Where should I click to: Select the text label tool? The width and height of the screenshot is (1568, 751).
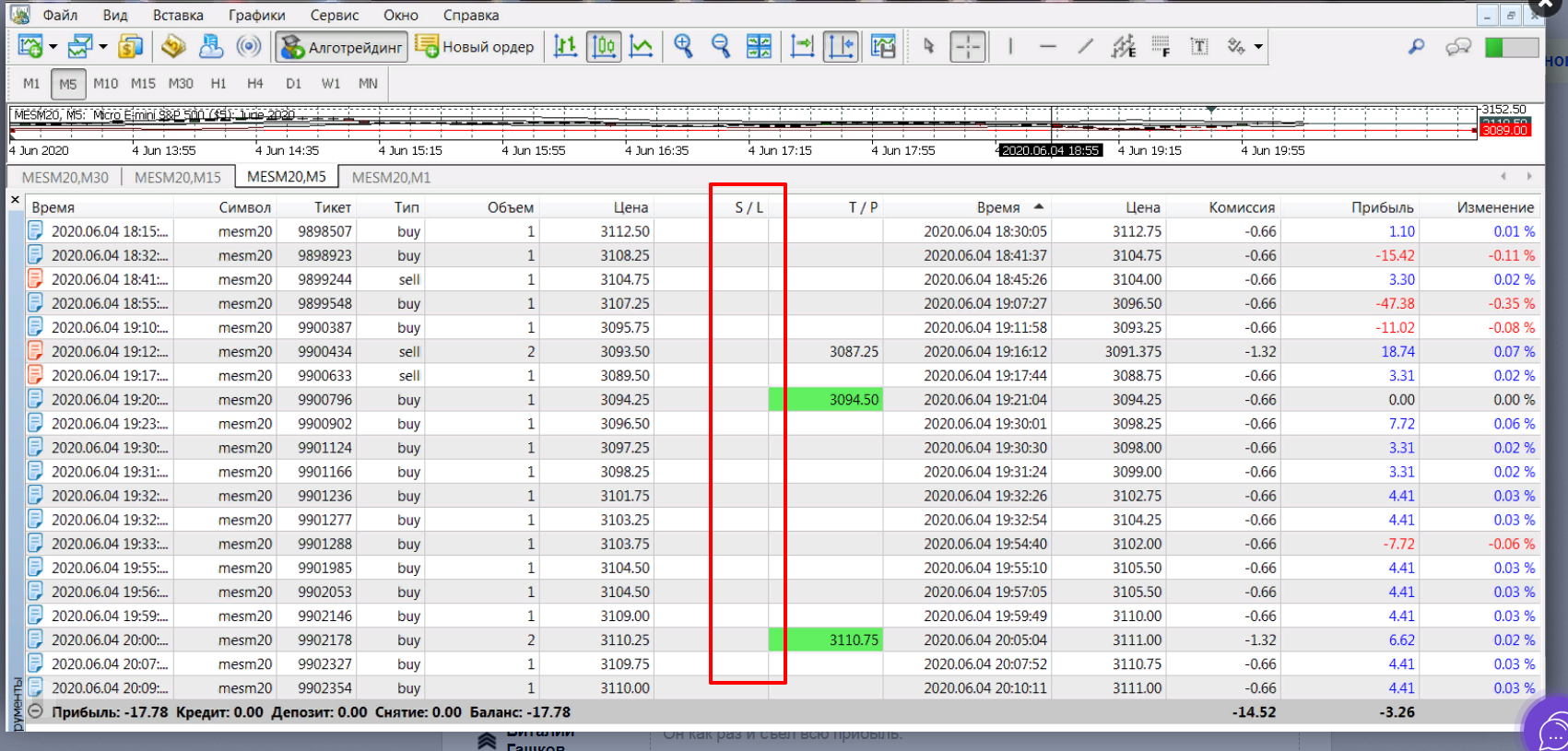click(x=1199, y=46)
